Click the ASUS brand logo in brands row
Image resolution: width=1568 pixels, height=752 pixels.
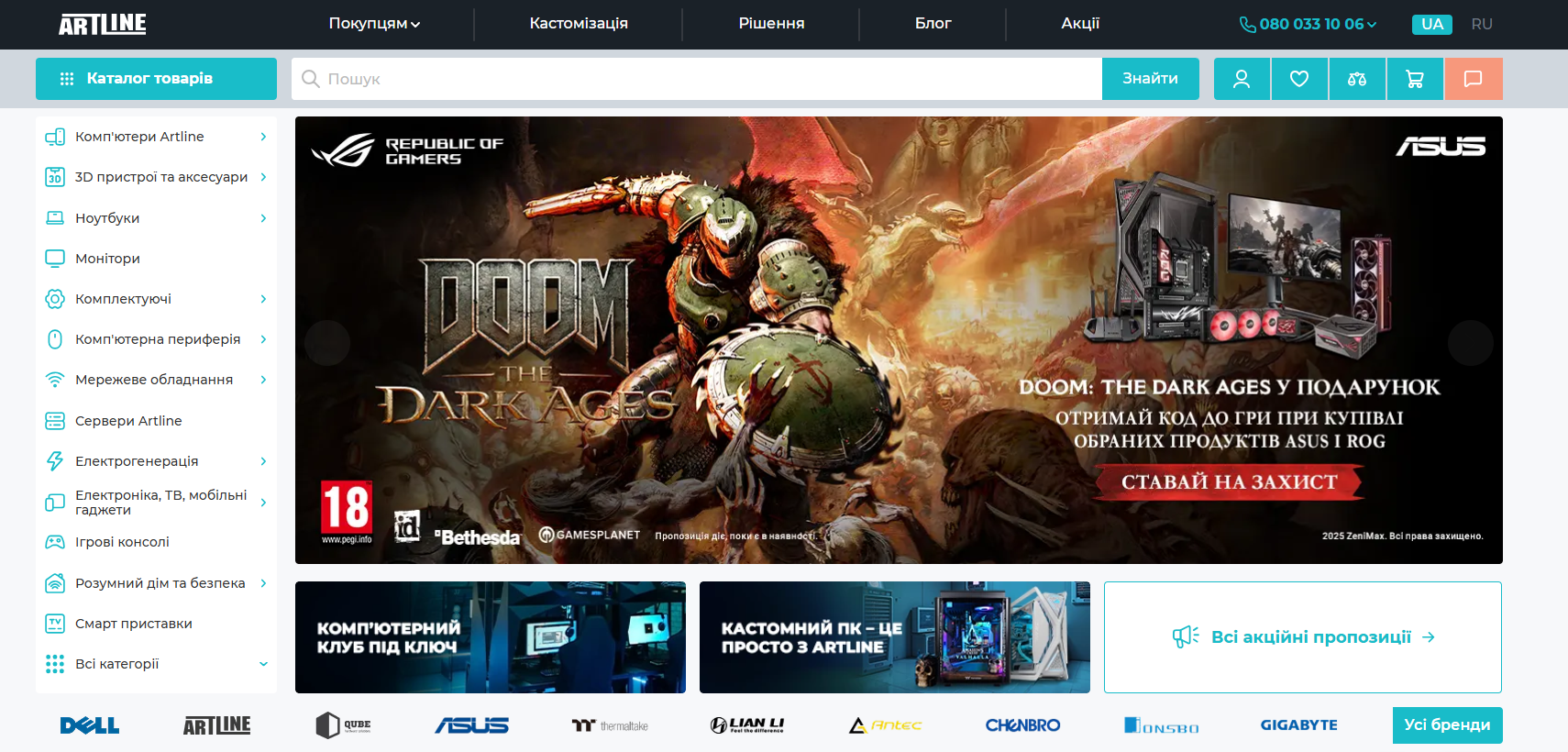point(471,725)
